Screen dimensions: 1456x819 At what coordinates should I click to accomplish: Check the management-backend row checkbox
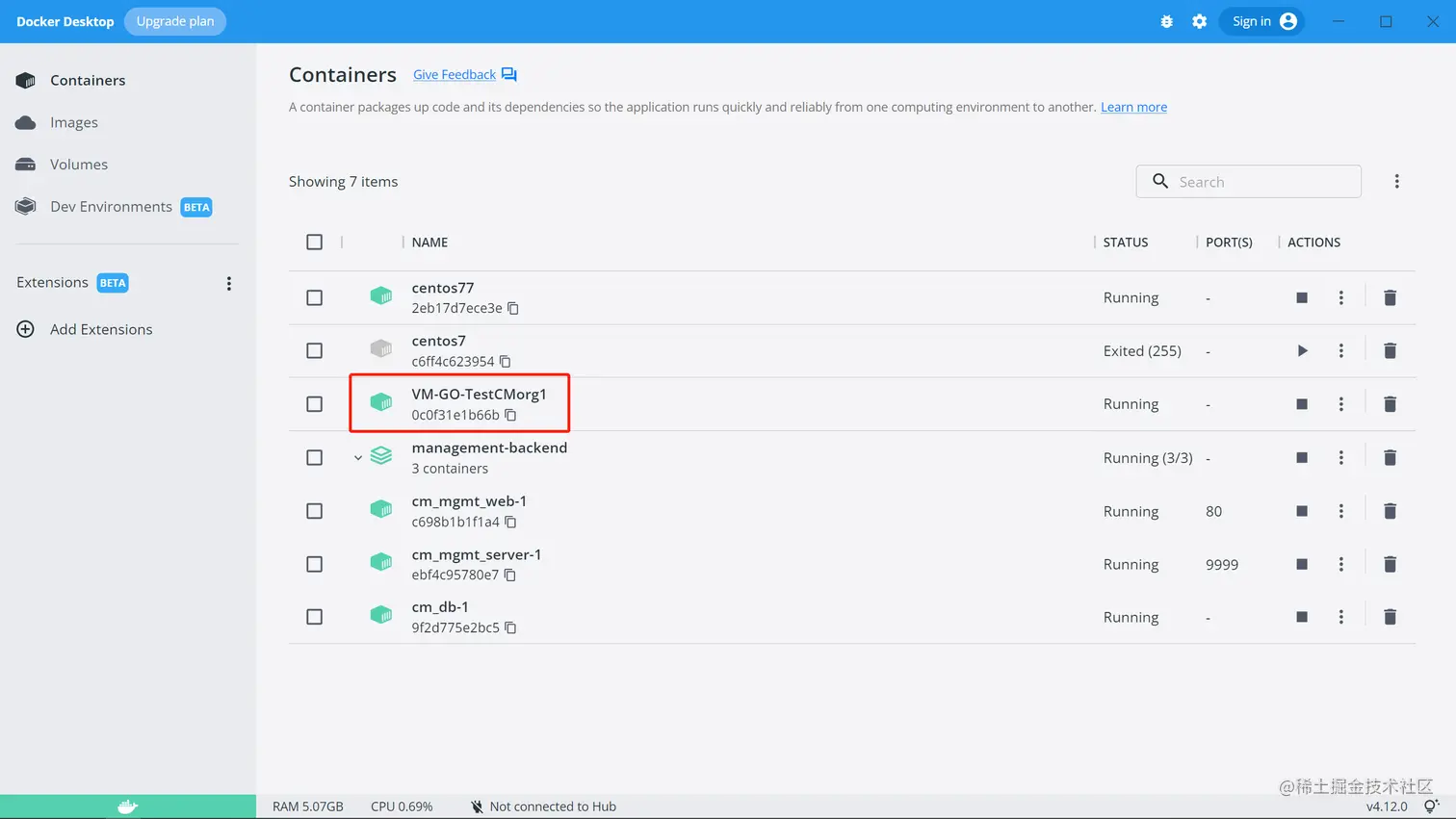pos(314,457)
